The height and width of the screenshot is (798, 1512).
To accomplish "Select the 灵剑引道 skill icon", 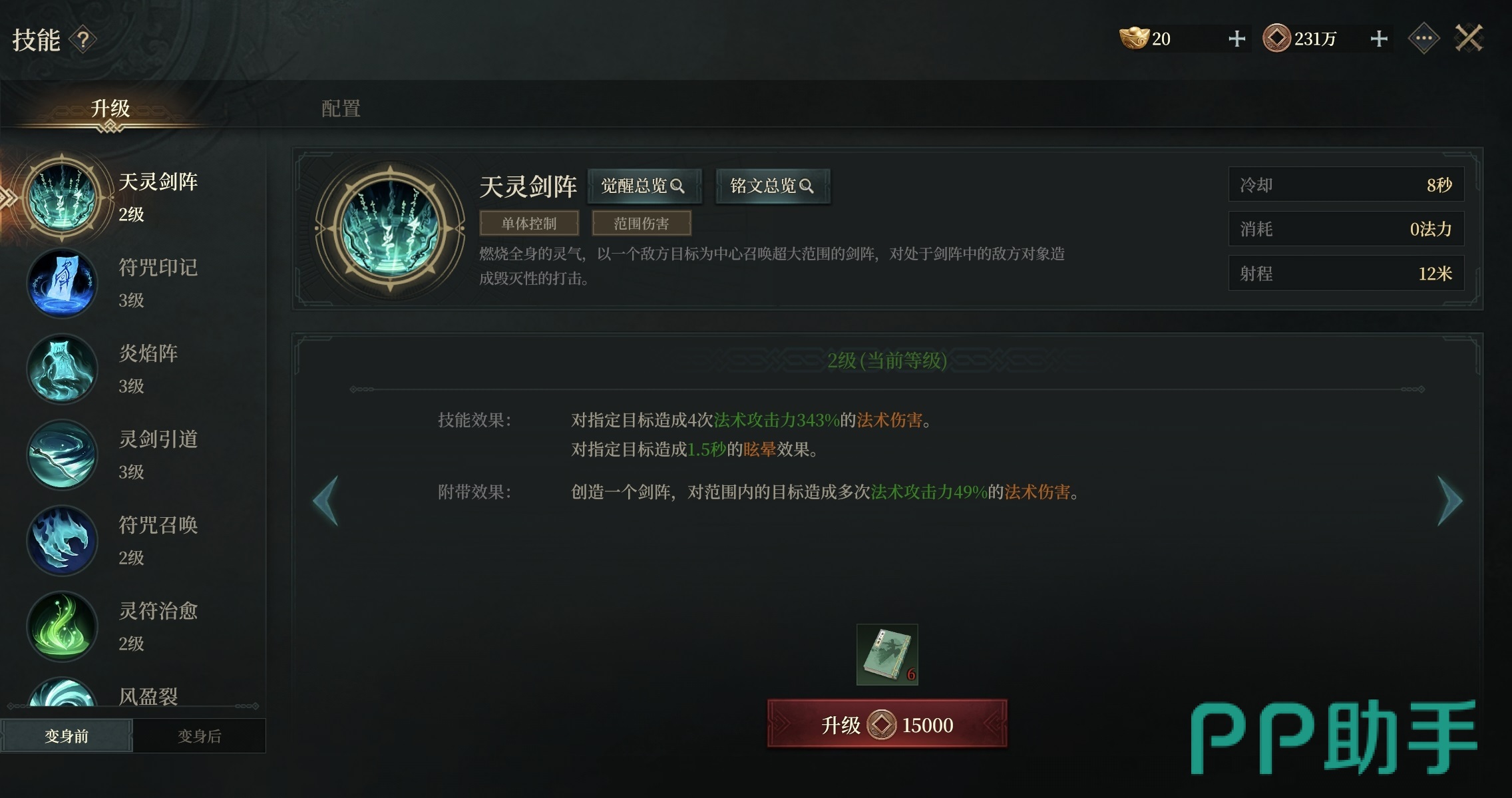I will pos(62,455).
